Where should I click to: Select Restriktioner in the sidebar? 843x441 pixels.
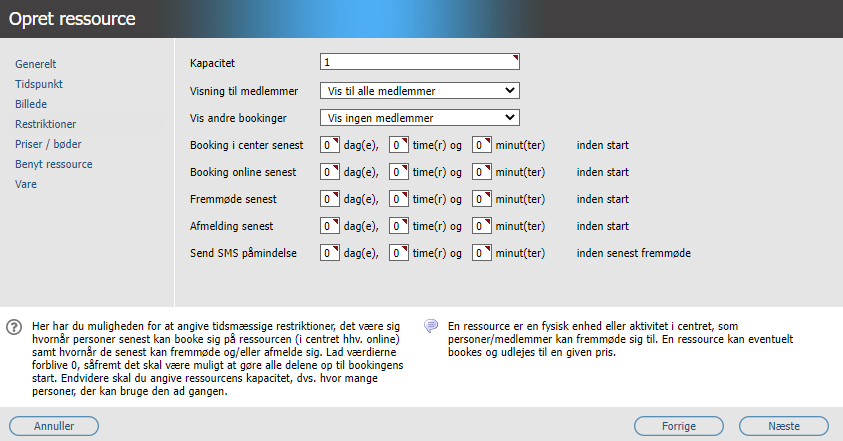pos(46,124)
